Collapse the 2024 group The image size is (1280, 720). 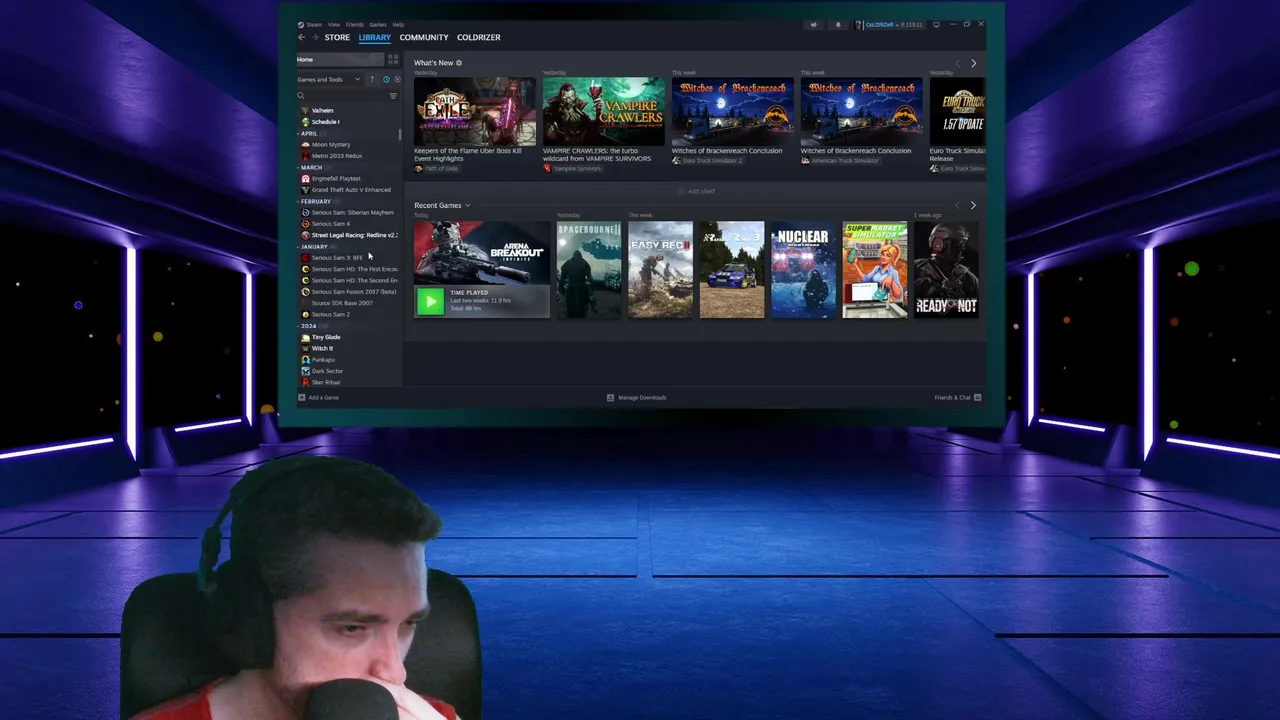coord(308,326)
